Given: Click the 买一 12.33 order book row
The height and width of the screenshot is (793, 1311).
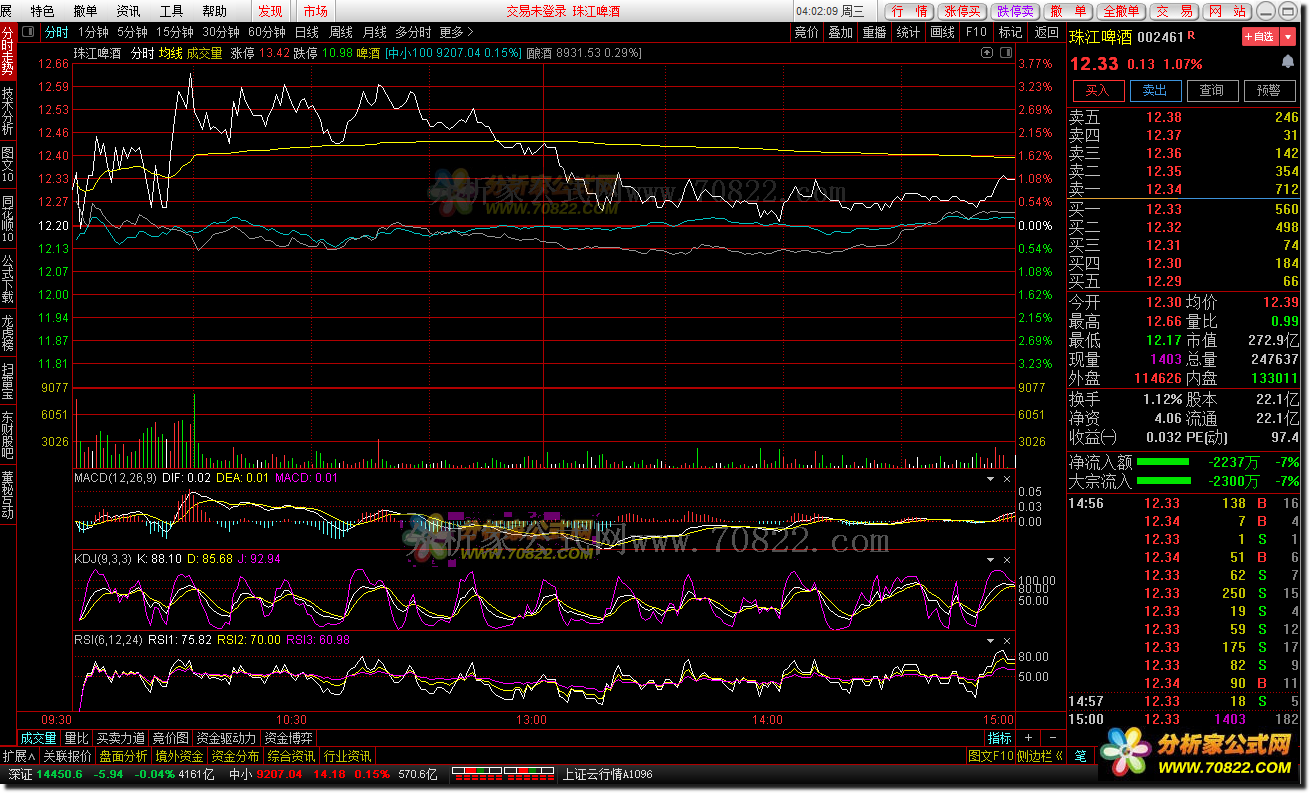Looking at the screenshot, I should click(x=1184, y=209).
